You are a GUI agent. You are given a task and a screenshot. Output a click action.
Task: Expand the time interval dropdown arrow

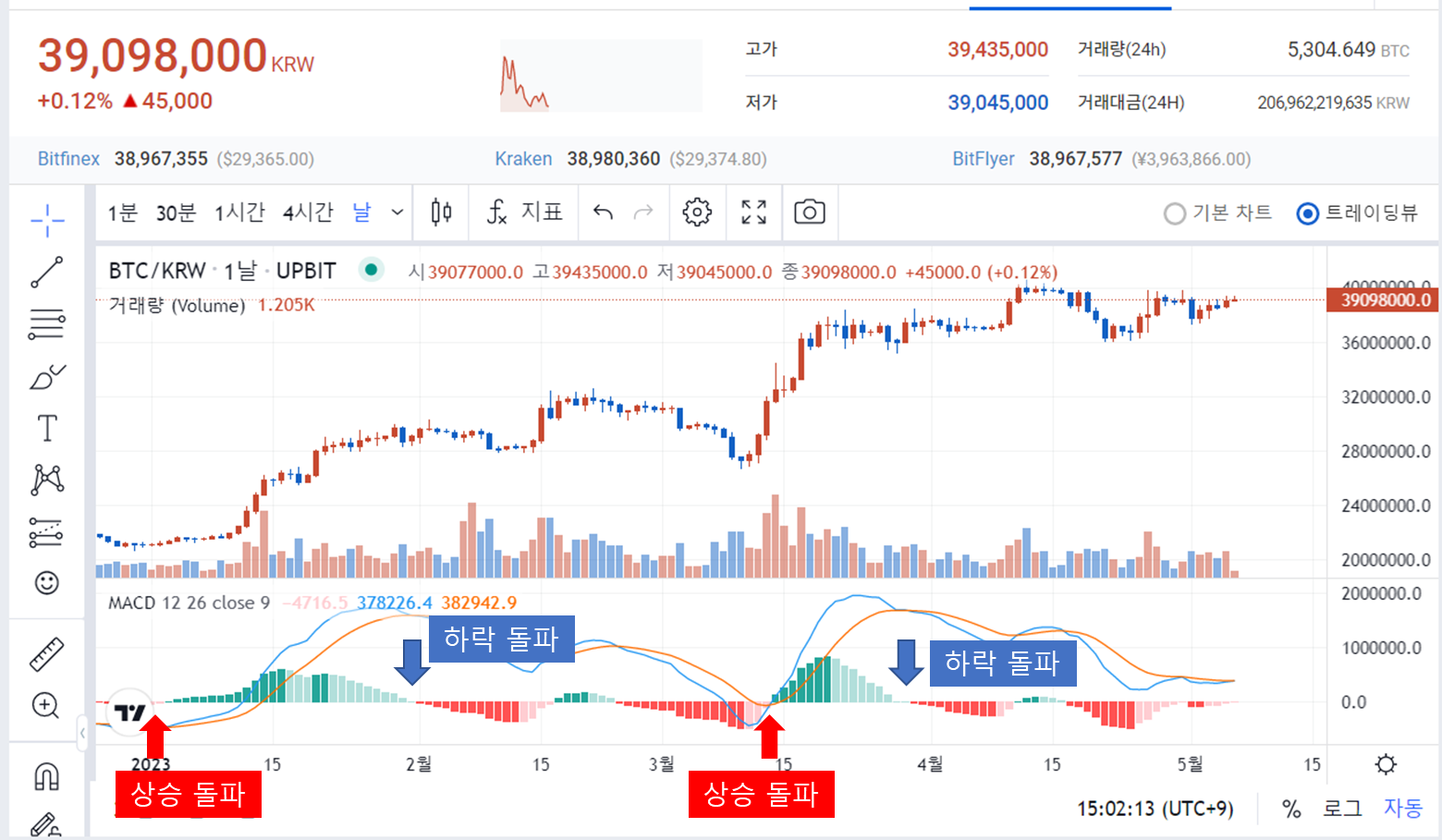tap(397, 213)
